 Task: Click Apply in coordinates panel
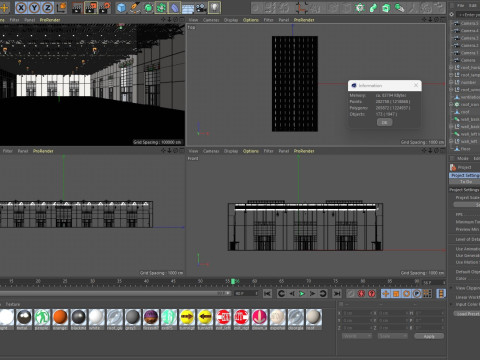429,336
